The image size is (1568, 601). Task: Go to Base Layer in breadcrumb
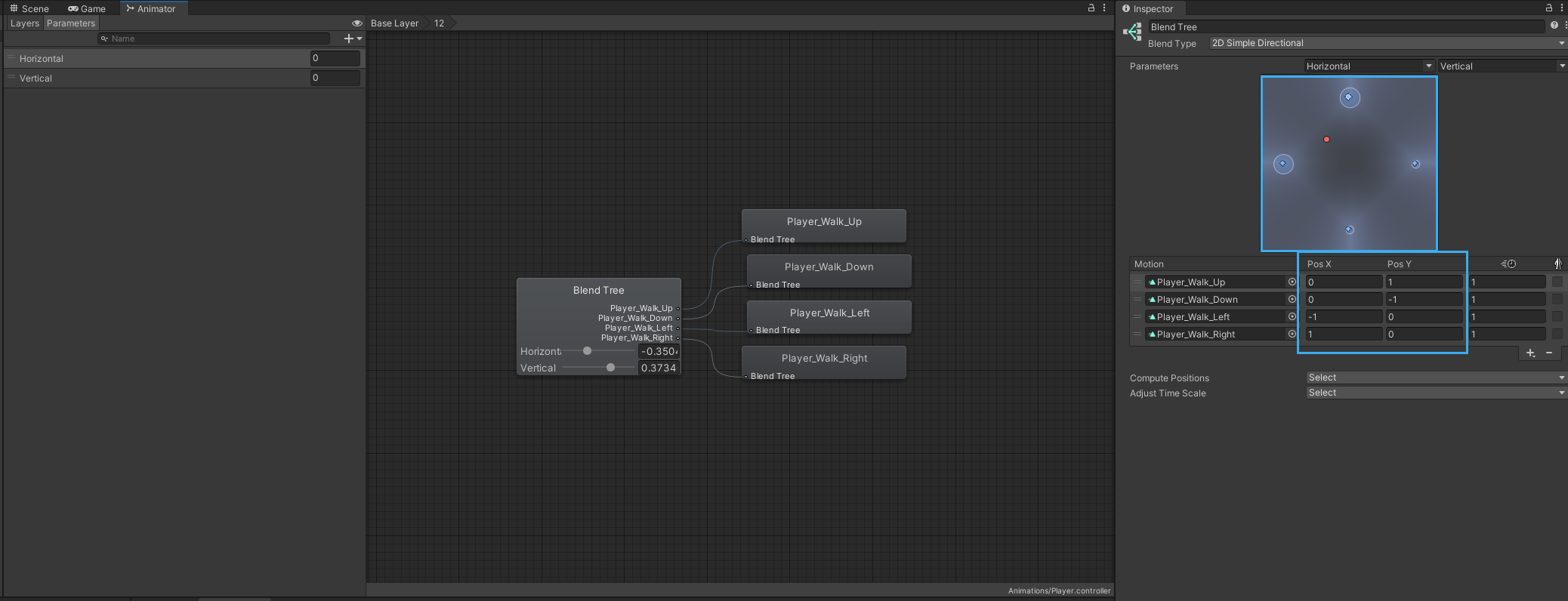[x=394, y=23]
